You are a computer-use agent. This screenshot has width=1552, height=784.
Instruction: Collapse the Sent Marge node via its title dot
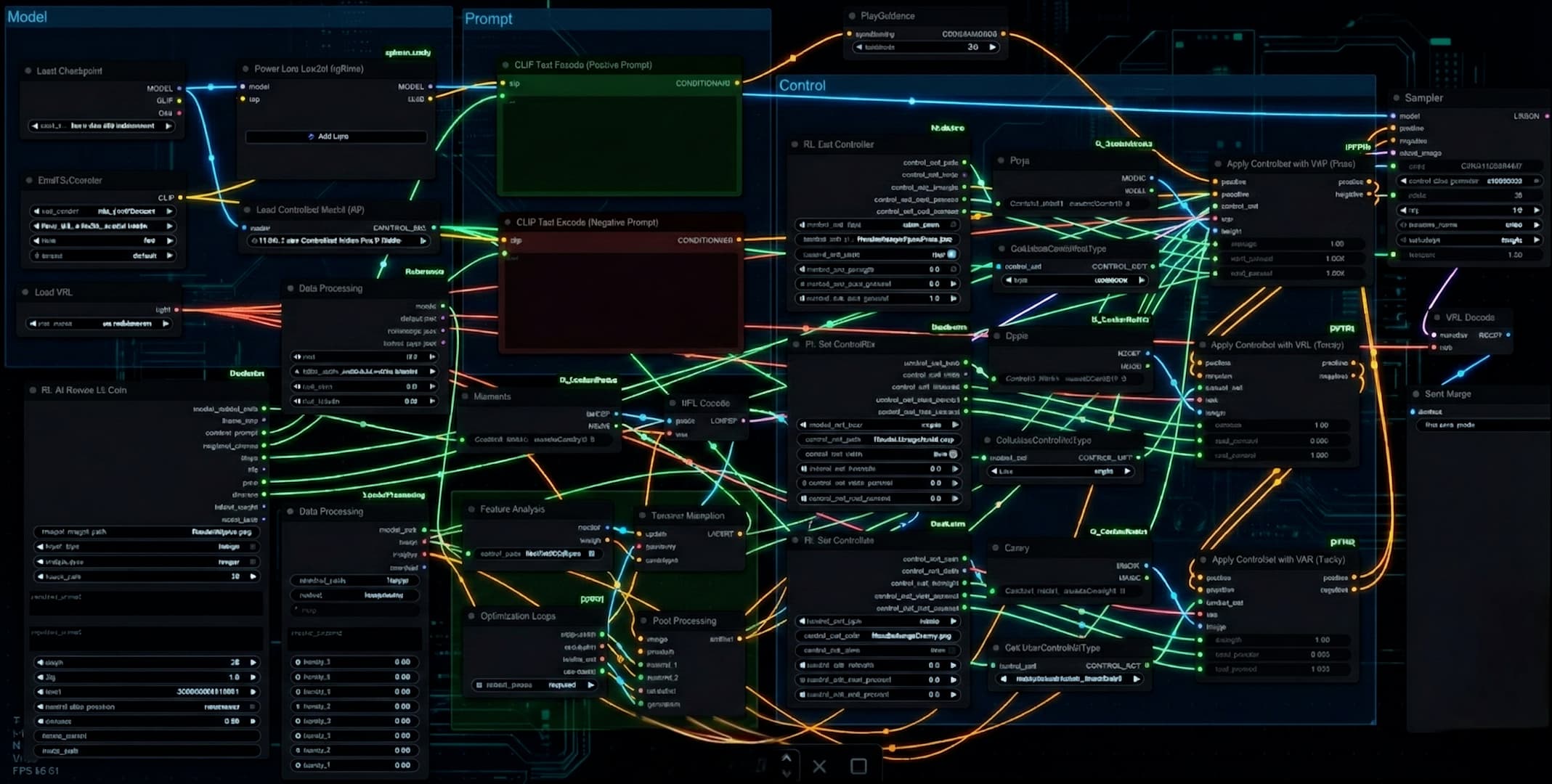click(1415, 394)
